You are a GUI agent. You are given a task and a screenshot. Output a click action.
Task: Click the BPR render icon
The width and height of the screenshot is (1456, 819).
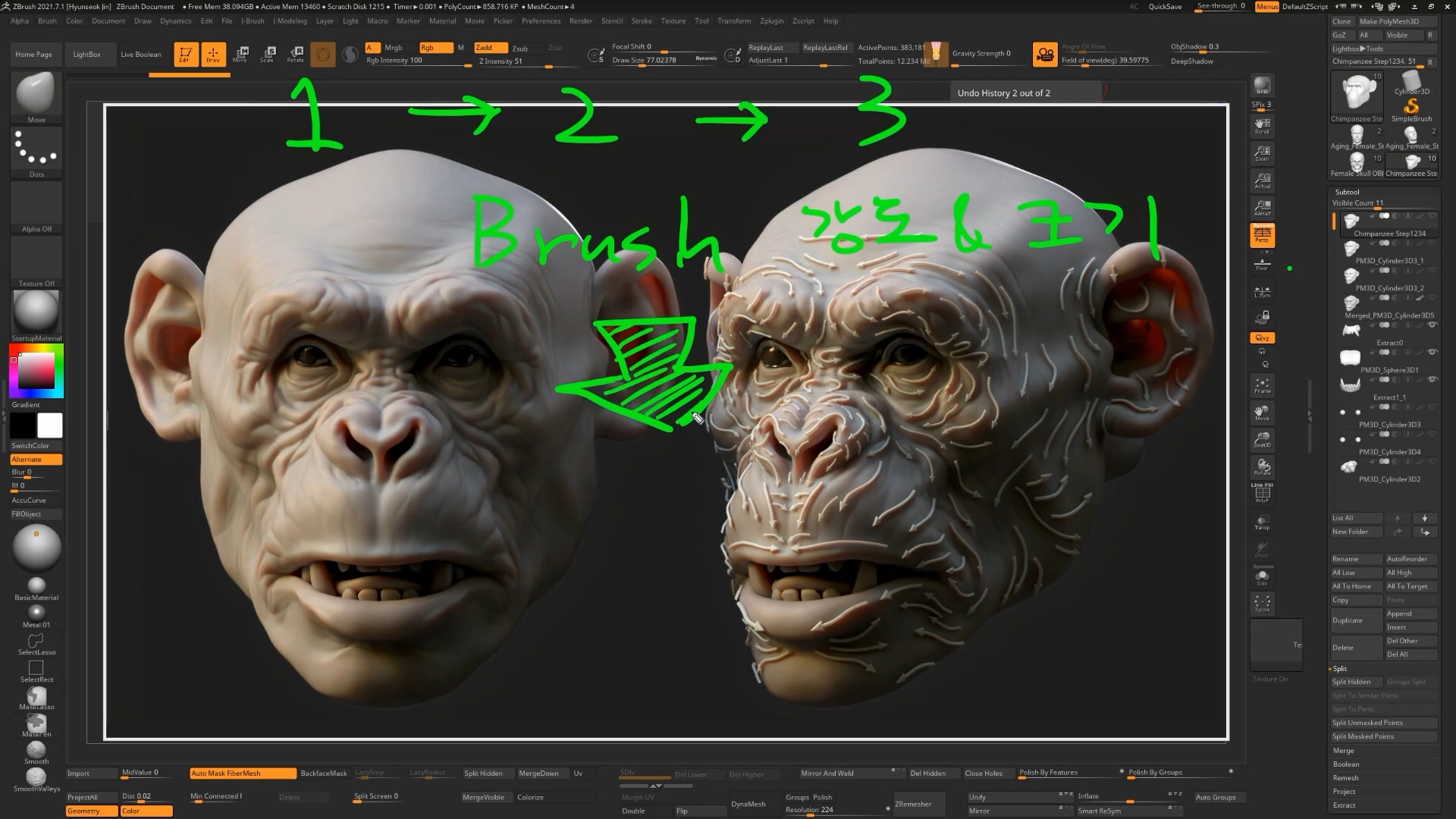[1262, 85]
